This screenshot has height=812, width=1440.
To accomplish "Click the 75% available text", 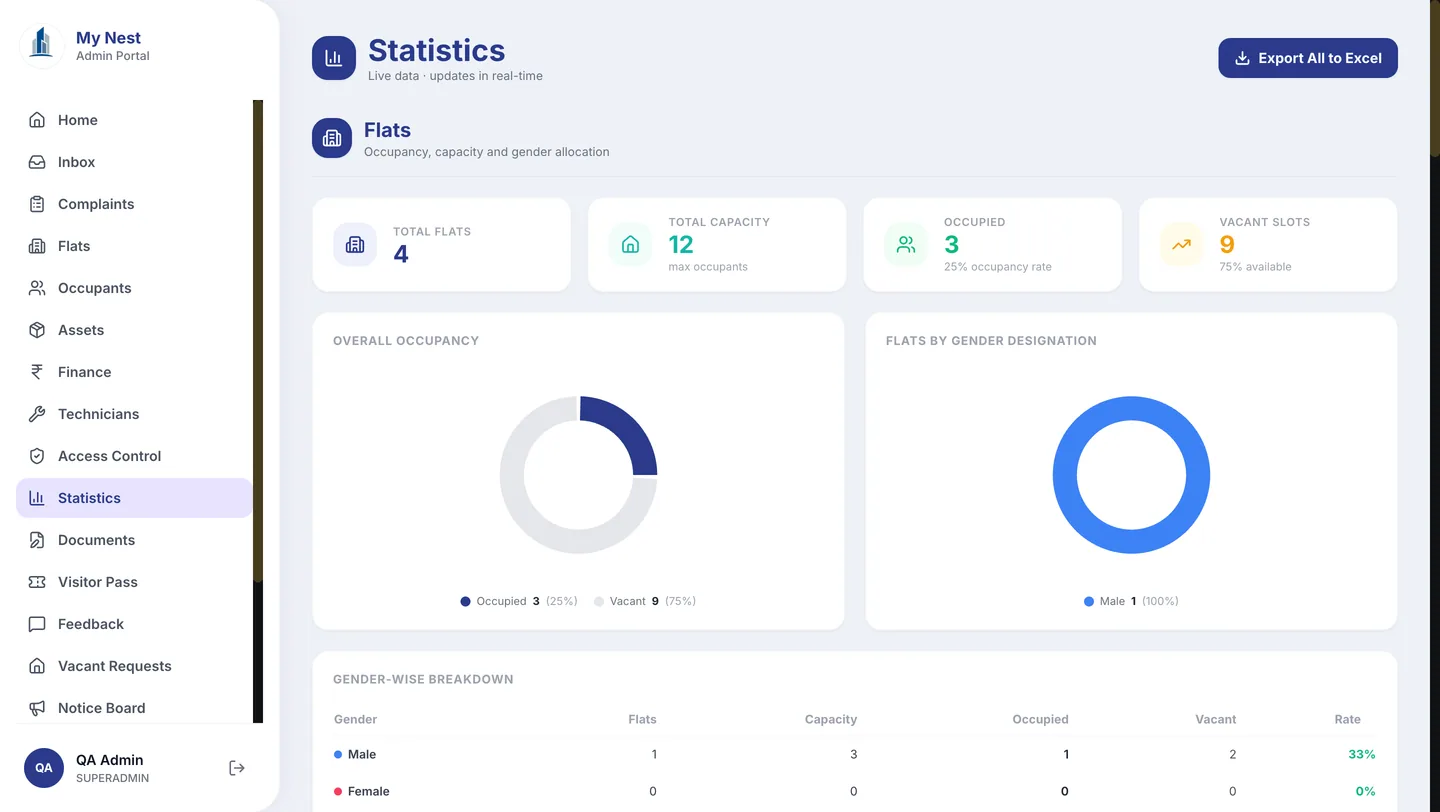I will 1255,267.
